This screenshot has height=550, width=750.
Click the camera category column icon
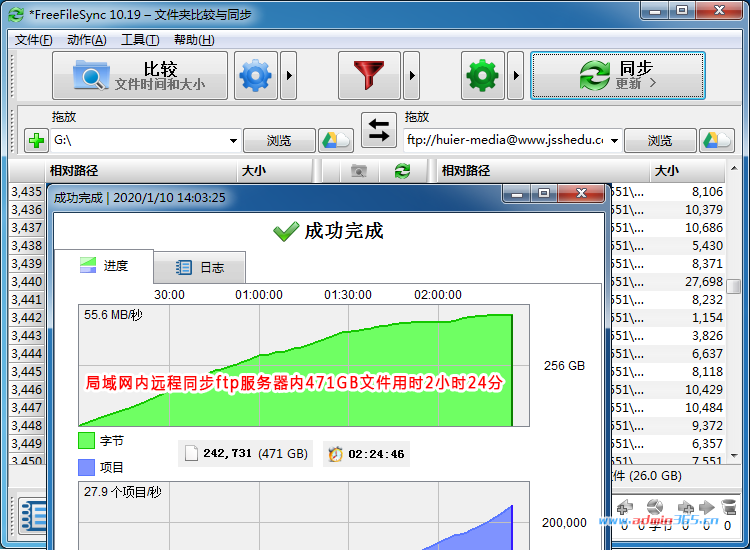click(359, 171)
